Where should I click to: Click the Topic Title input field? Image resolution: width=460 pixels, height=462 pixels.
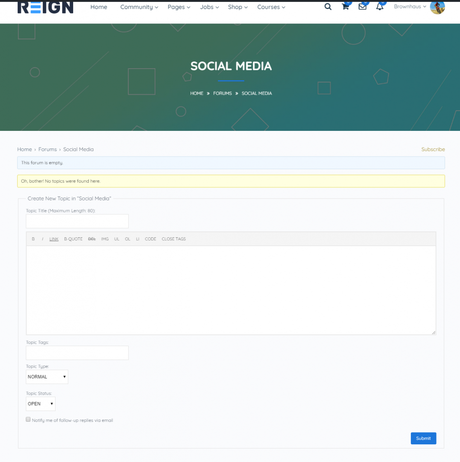pos(77,221)
